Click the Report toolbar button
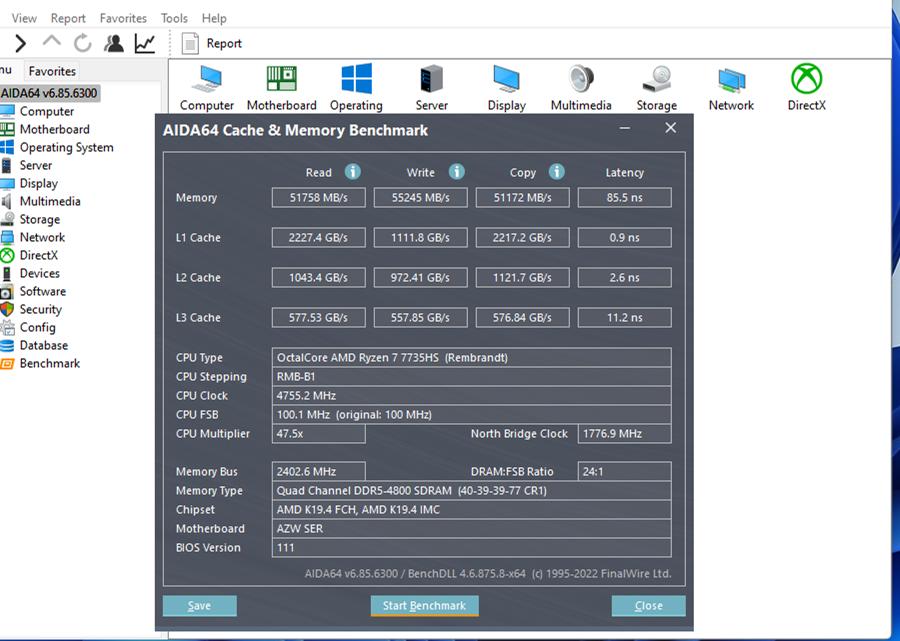 [213, 43]
